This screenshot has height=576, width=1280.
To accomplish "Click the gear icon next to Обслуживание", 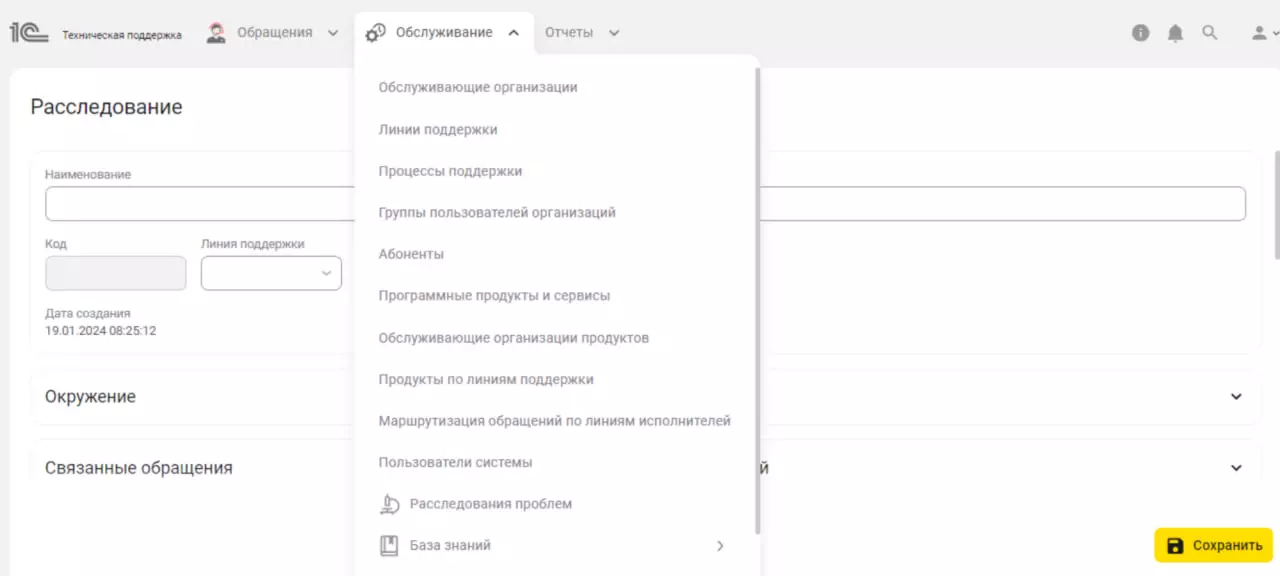I will pyautogui.click(x=374, y=32).
